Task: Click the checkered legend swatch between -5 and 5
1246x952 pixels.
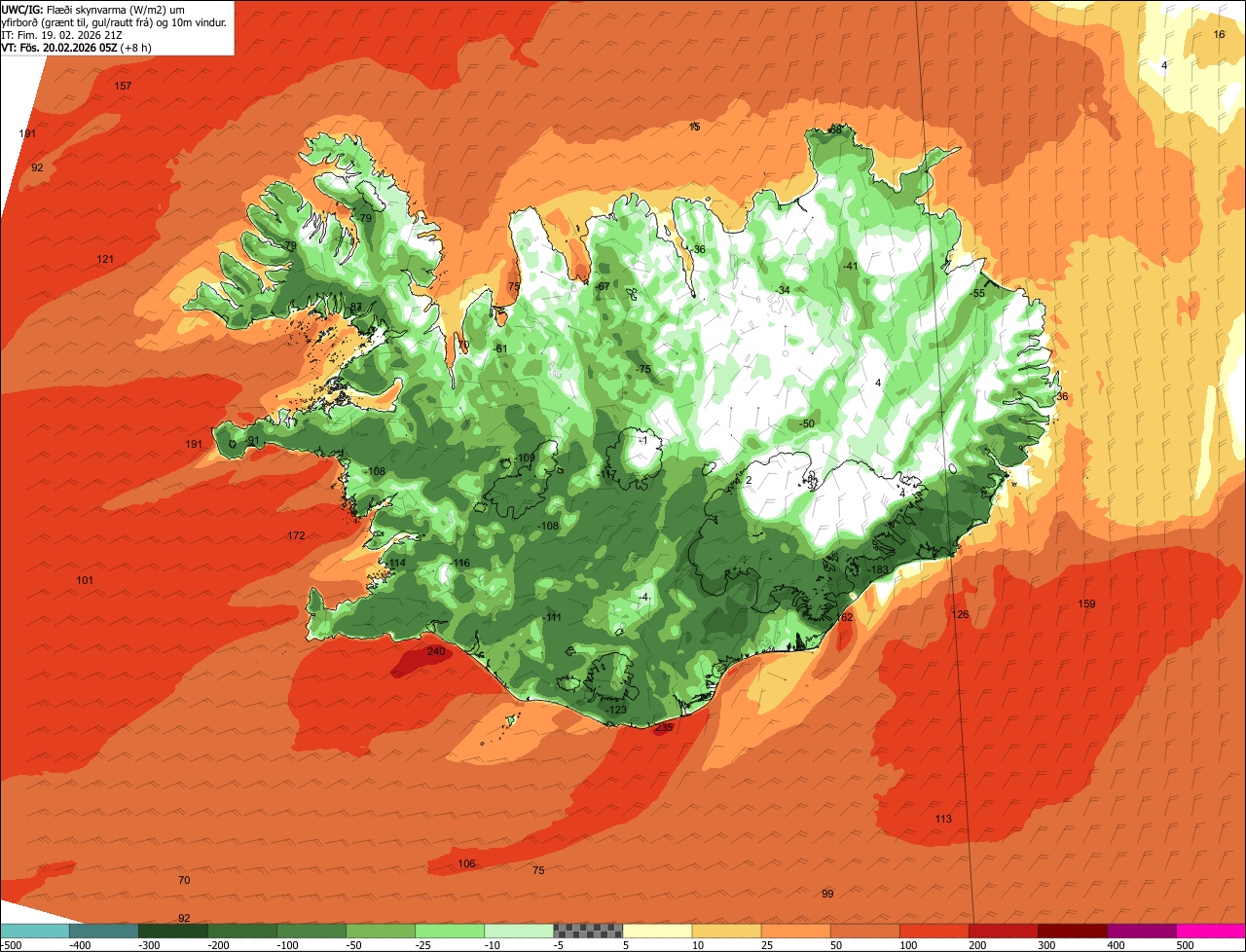Action: click(587, 930)
